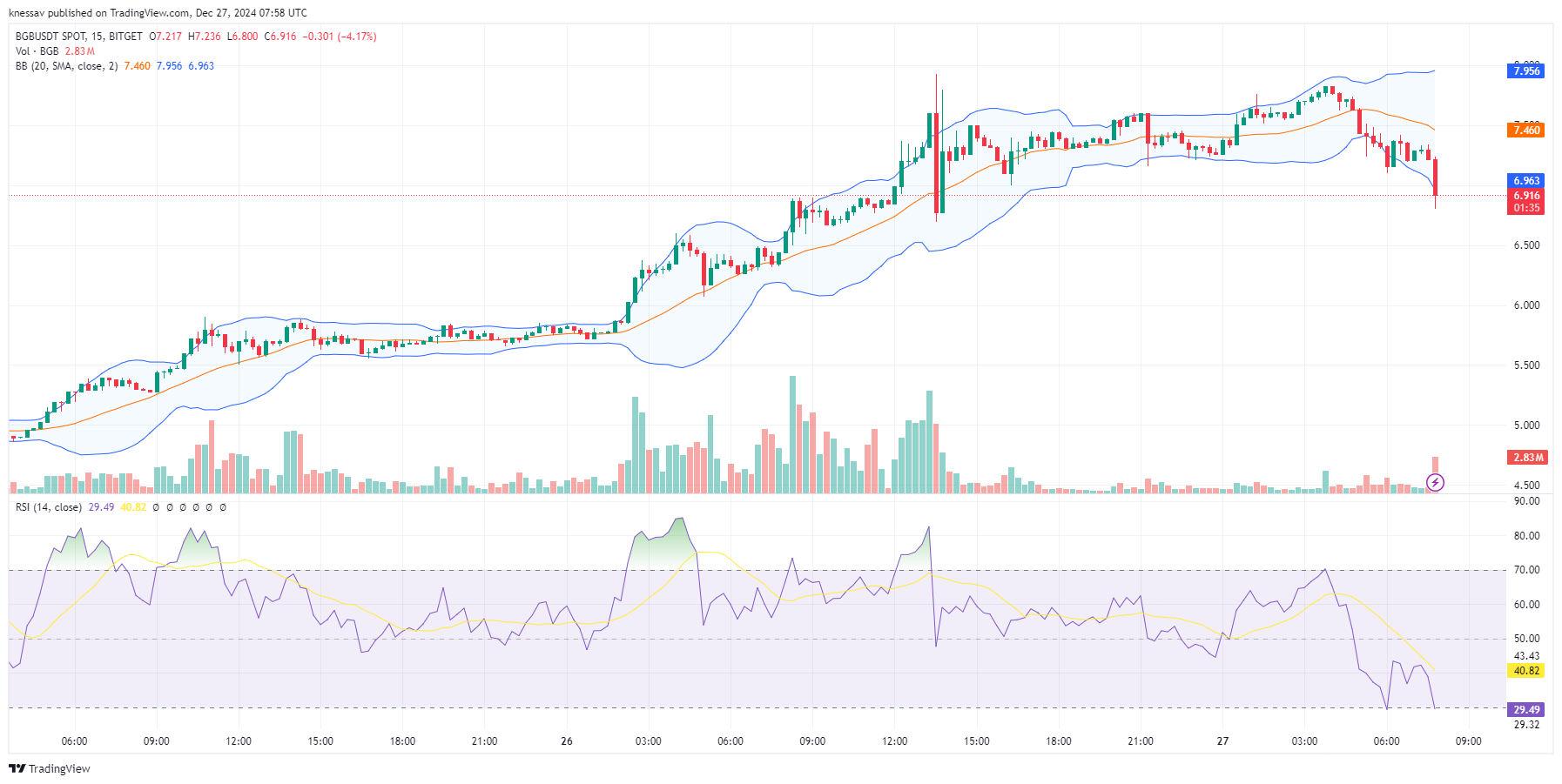Click the orange 7.460 price axis label

tap(1525, 131)
